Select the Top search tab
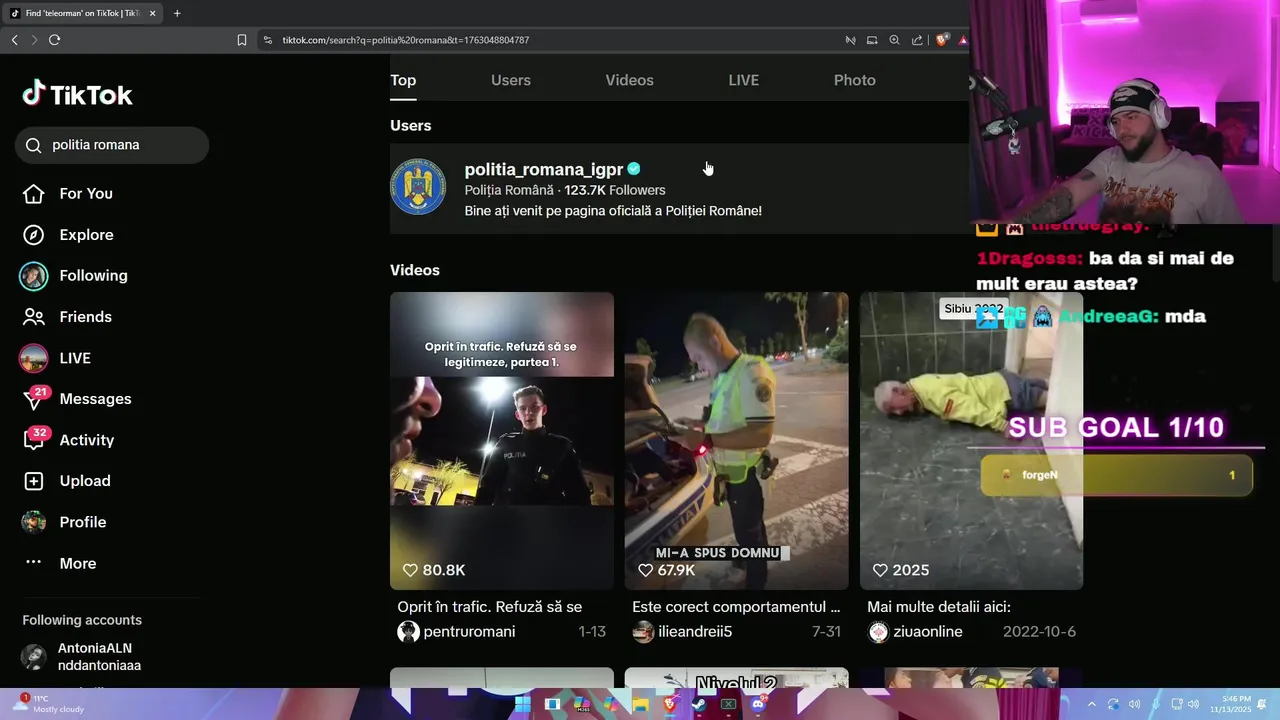 click(403, 80)
